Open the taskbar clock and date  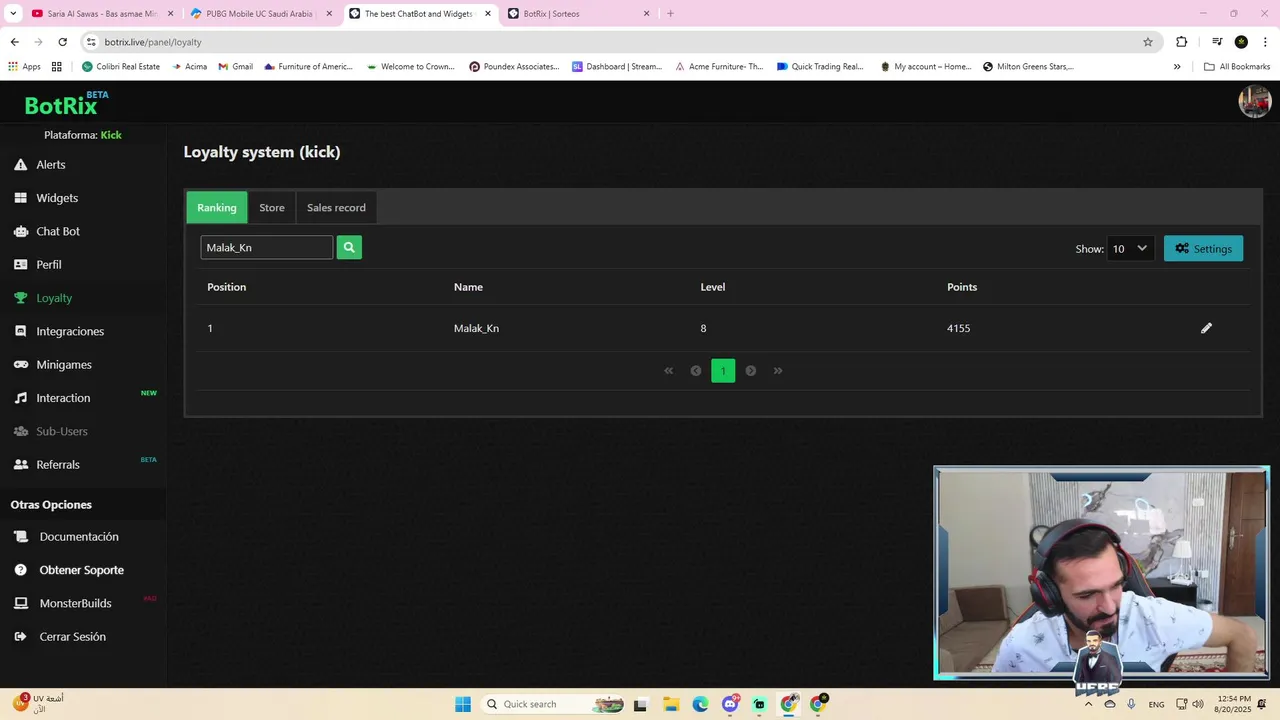coord(1234,704)
